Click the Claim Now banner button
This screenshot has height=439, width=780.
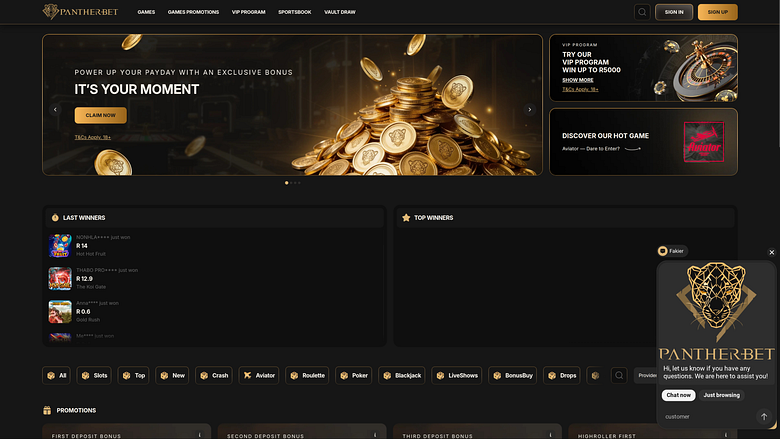tap(100, 115)
